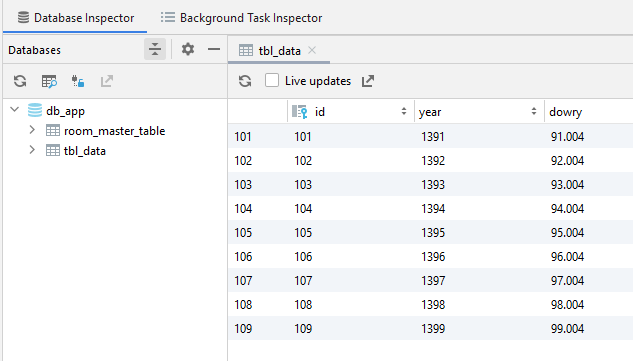Image resolution: width=633 pixels, height=361 pixels.
Task: Click the Live updates label
Action: [x=318, y=81]
